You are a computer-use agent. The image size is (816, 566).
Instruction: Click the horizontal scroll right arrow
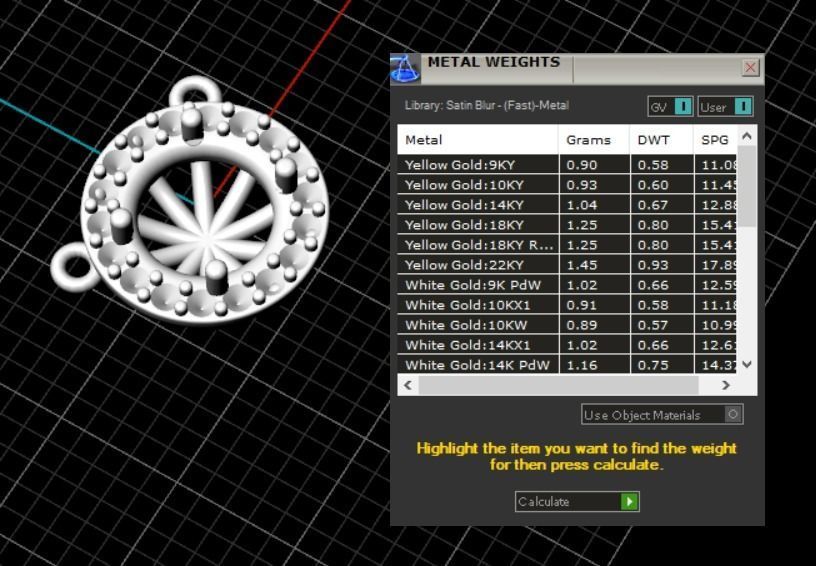click(x=725, y=385)
